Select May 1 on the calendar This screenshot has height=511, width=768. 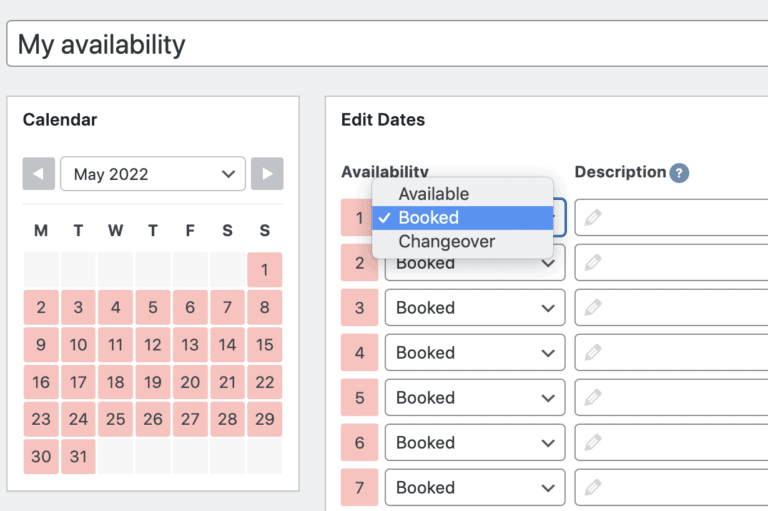pos(264,269)
